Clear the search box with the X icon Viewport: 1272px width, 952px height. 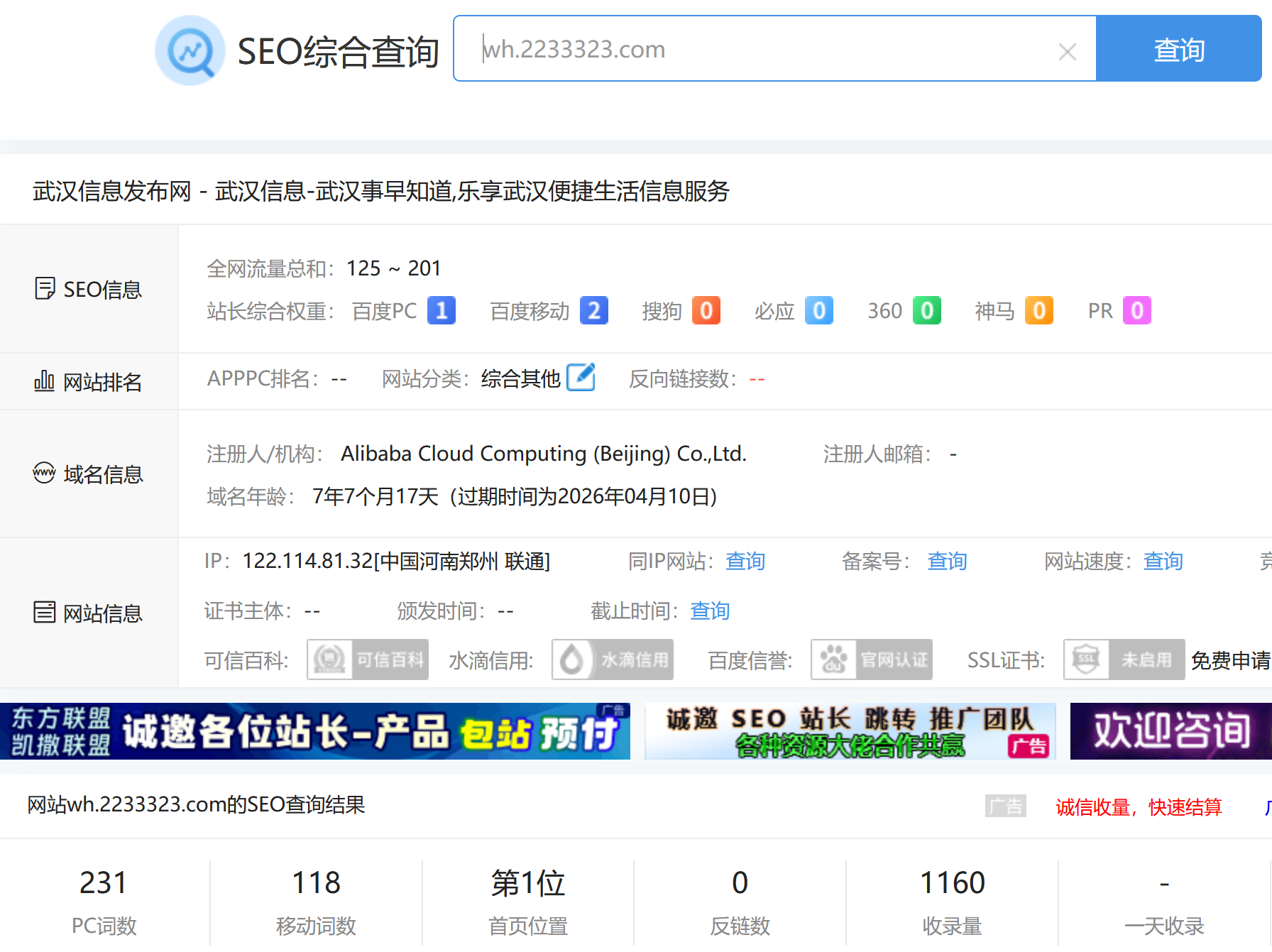(x=1067, y=52)
